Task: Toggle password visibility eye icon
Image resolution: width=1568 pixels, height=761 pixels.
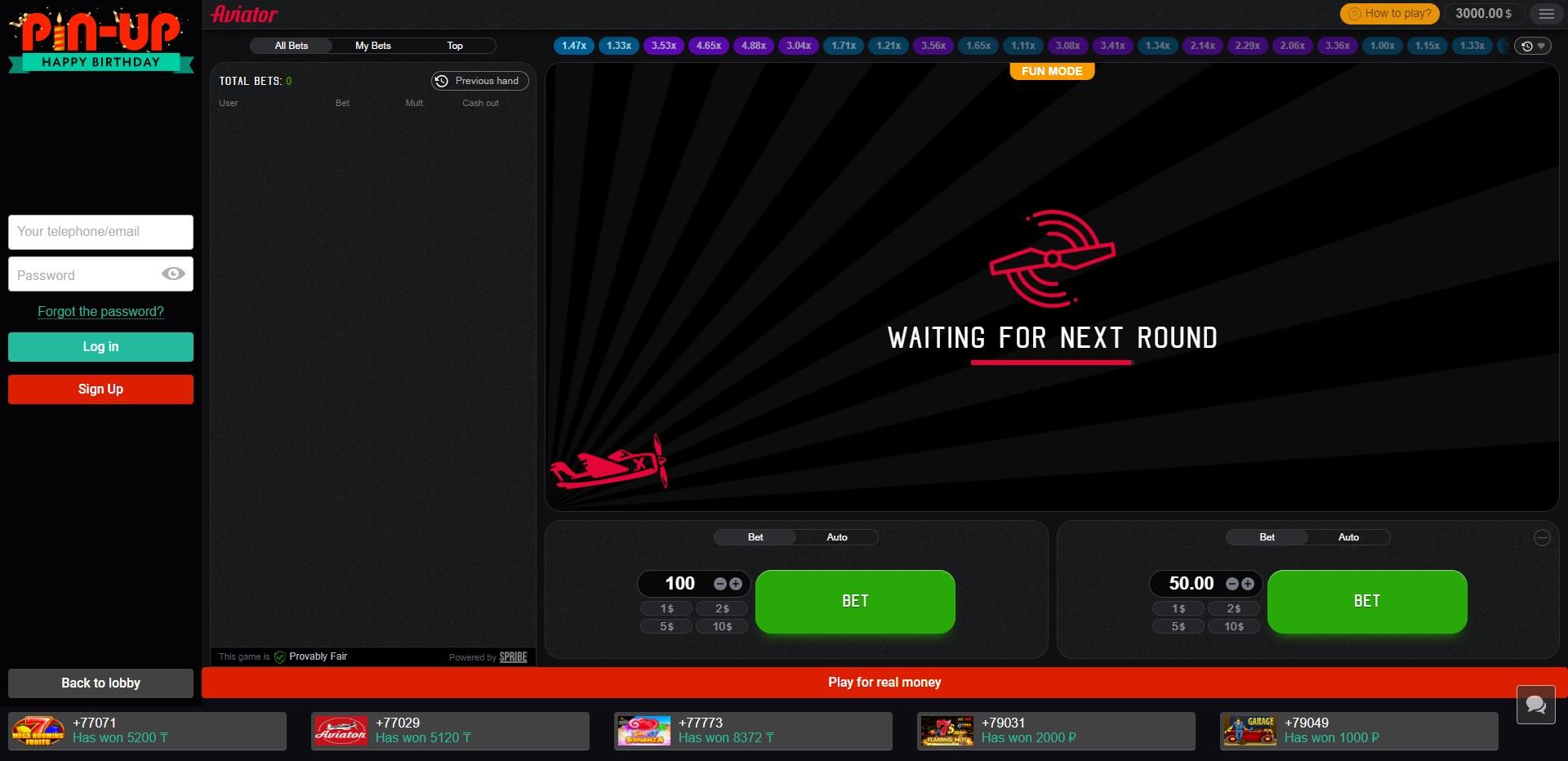Action: click(x=173, y=274)
